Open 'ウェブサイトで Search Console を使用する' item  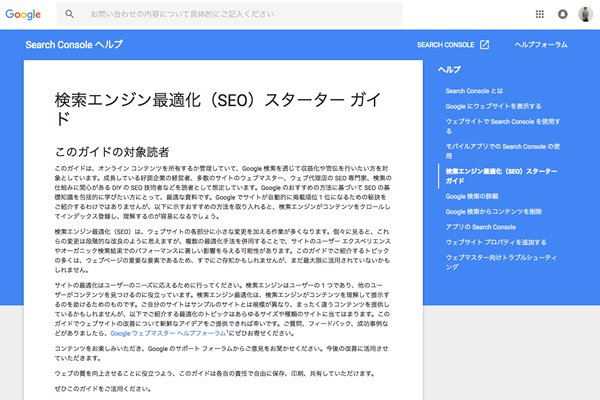tap(503, 126)
